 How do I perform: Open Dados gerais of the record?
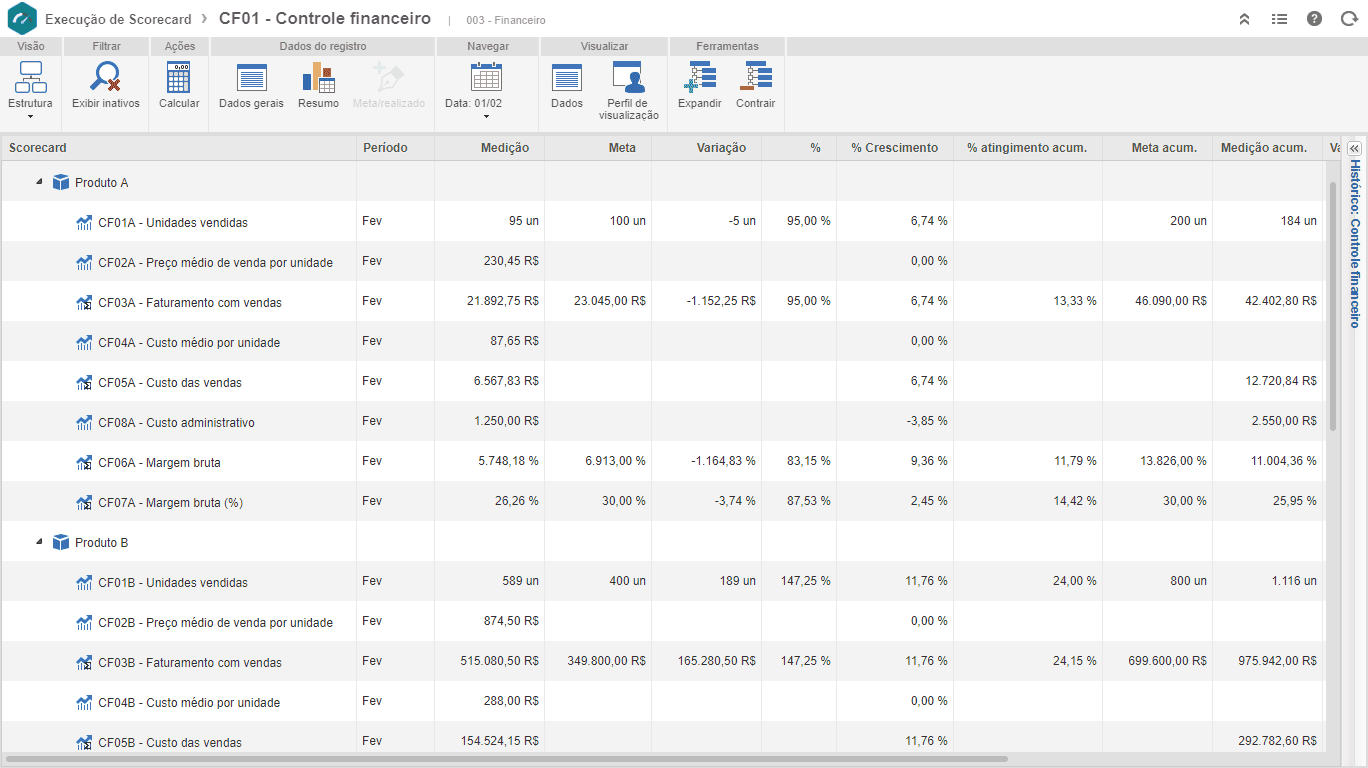(x=251, y=77)
